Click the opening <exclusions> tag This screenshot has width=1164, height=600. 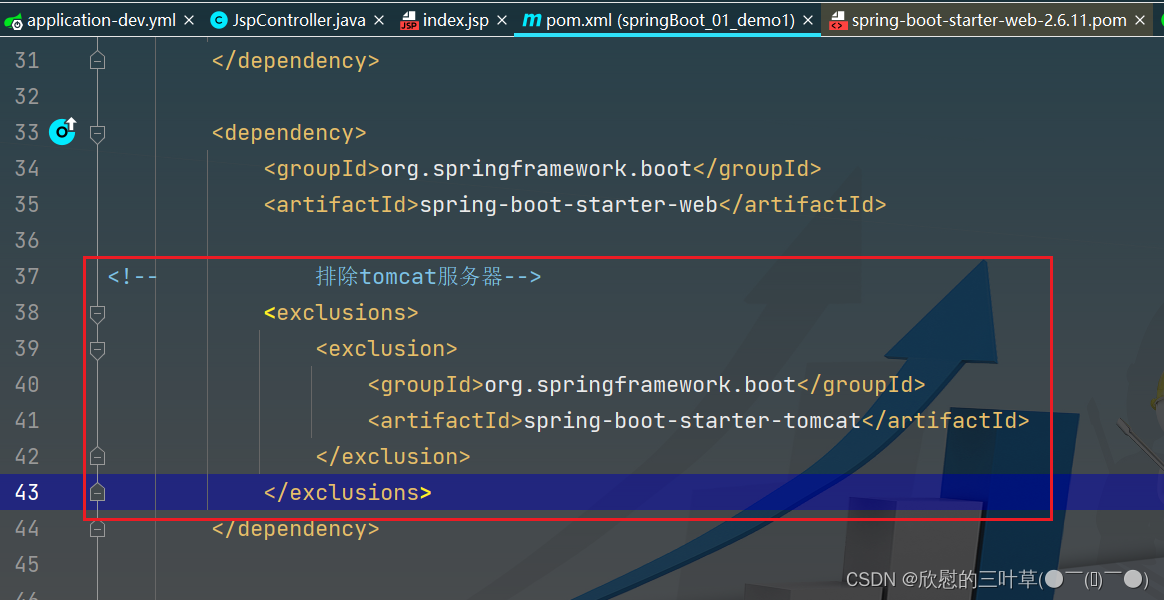tap(341, 313)
